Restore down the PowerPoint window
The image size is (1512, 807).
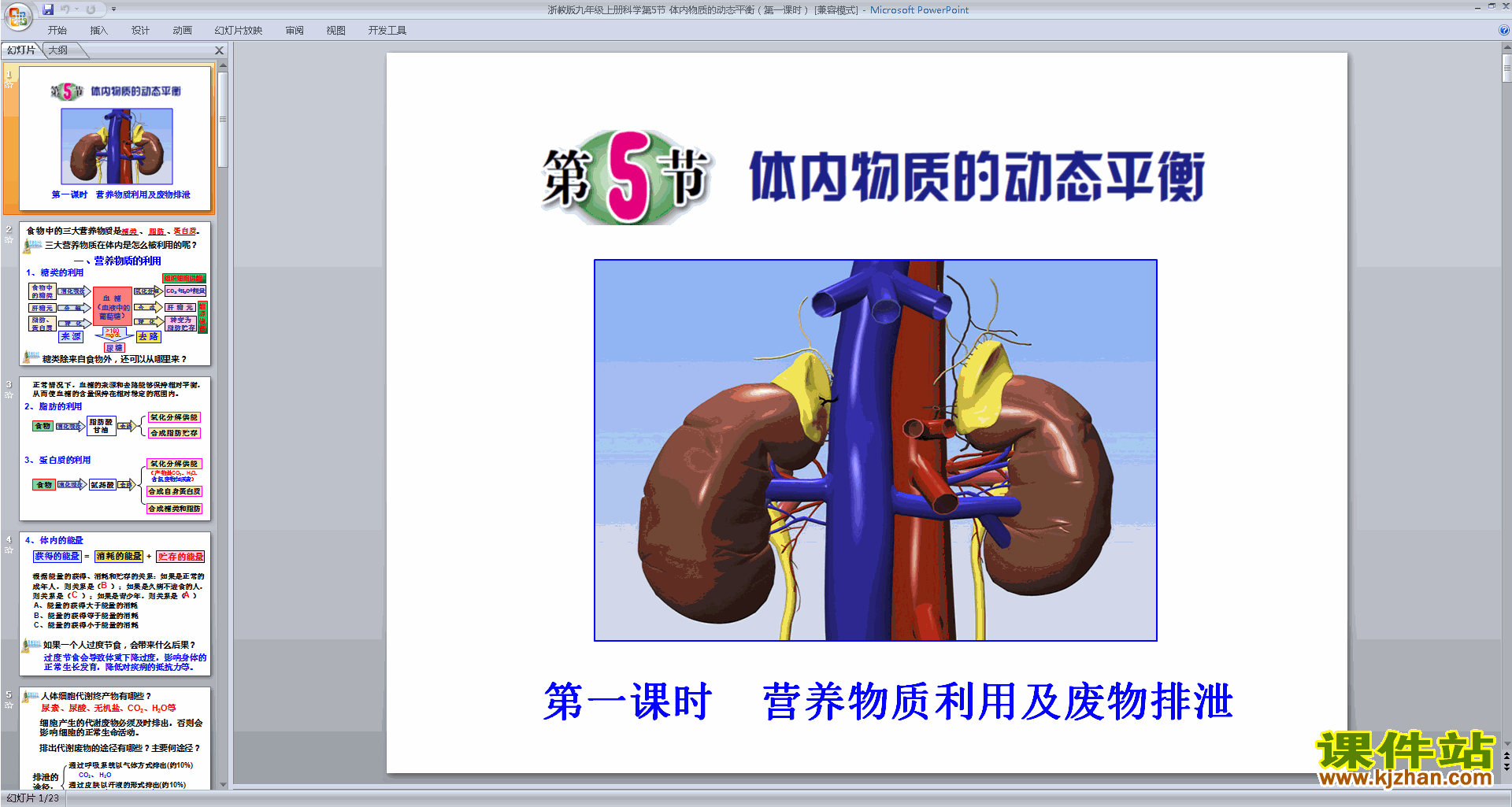[1492, 6]
